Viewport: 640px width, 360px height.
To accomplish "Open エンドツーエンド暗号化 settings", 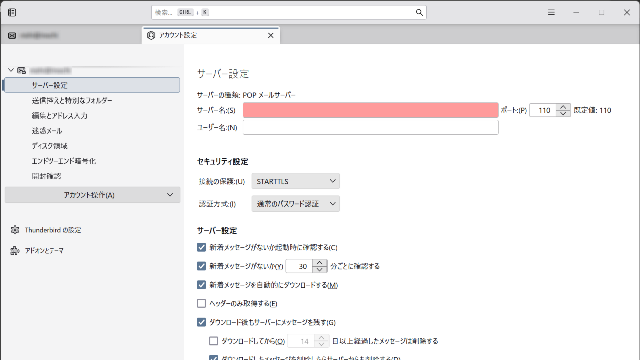I will coord(64,161).
